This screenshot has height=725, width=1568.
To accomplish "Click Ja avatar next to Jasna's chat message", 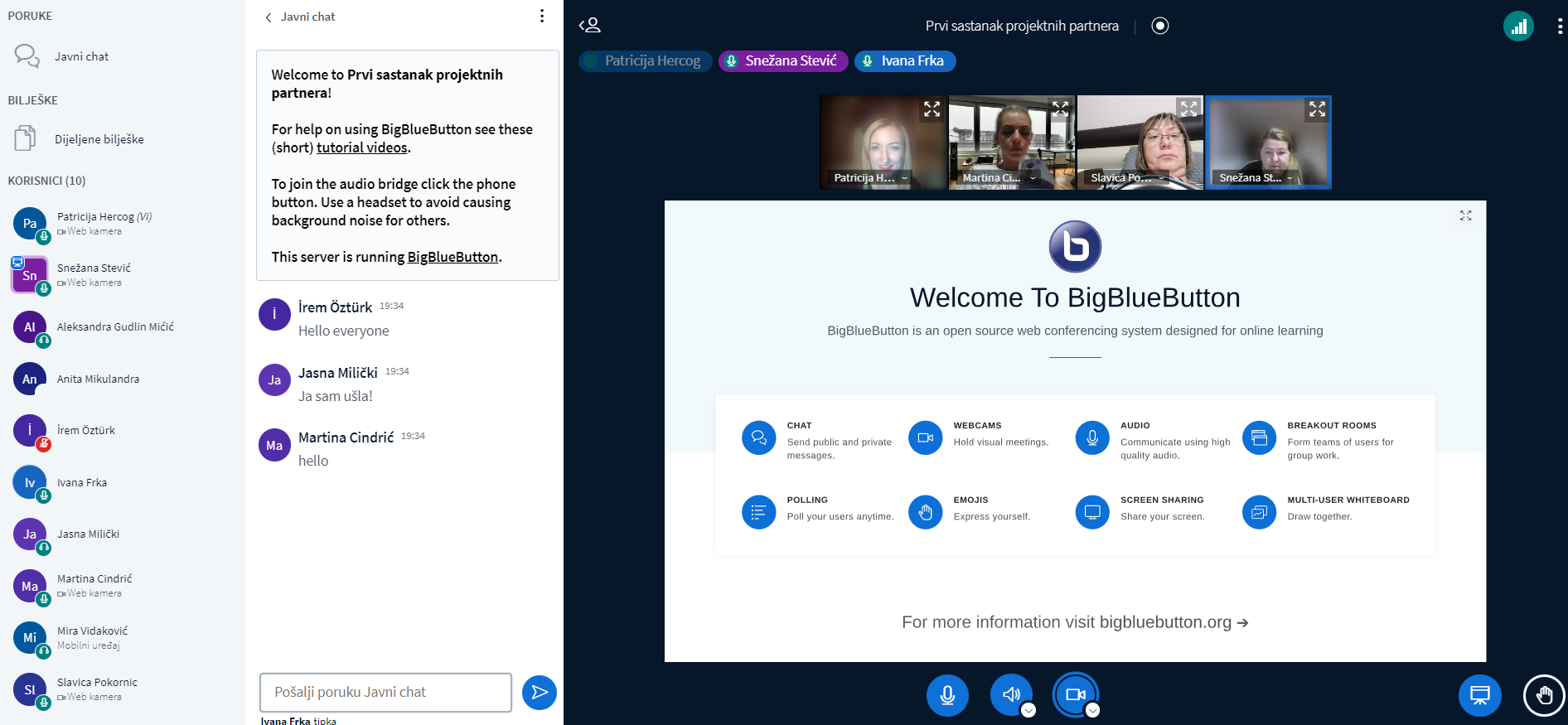I will click(x=274, y=380).
